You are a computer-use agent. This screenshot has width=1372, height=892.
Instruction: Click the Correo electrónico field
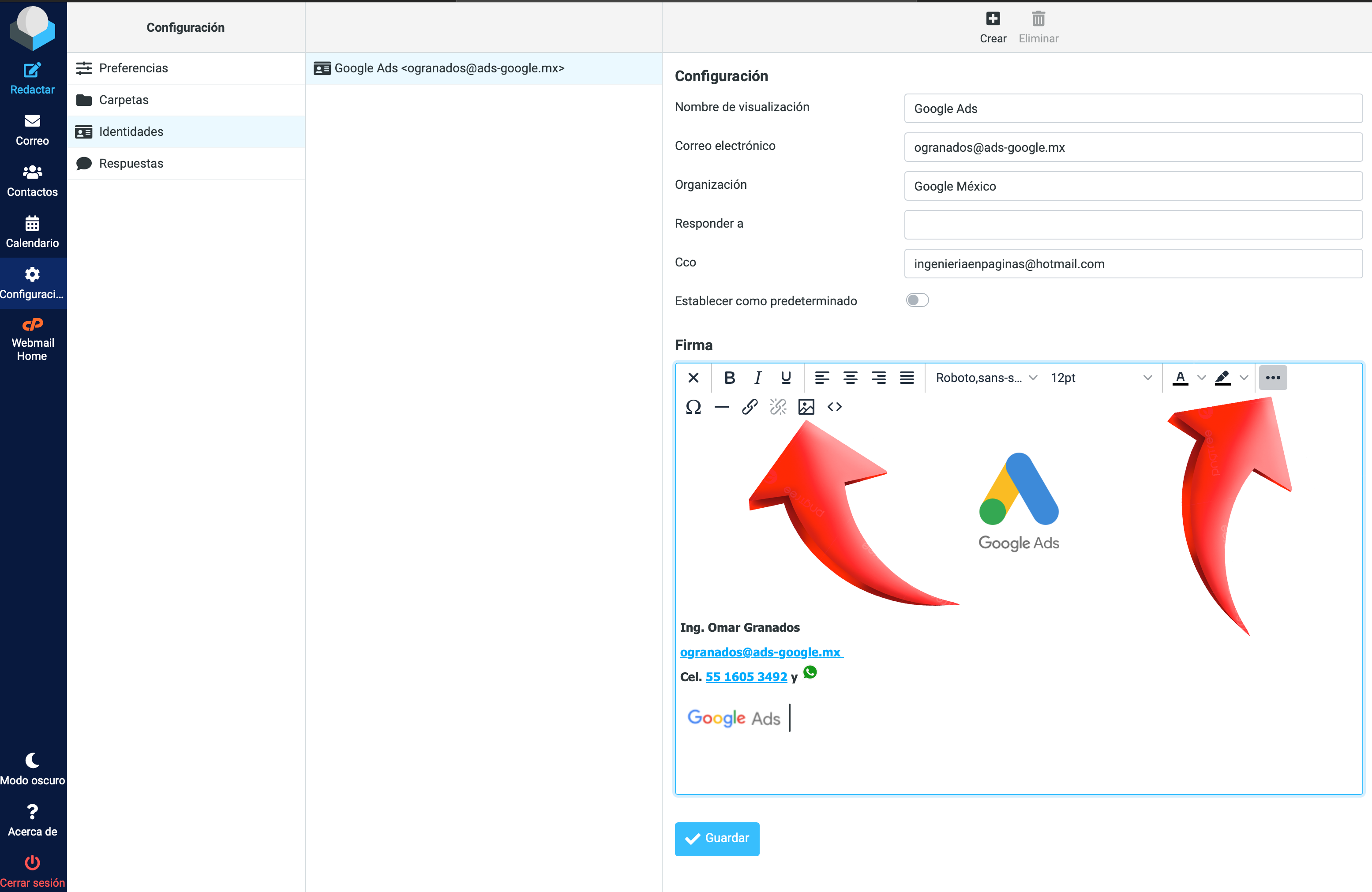(1133, 147)
